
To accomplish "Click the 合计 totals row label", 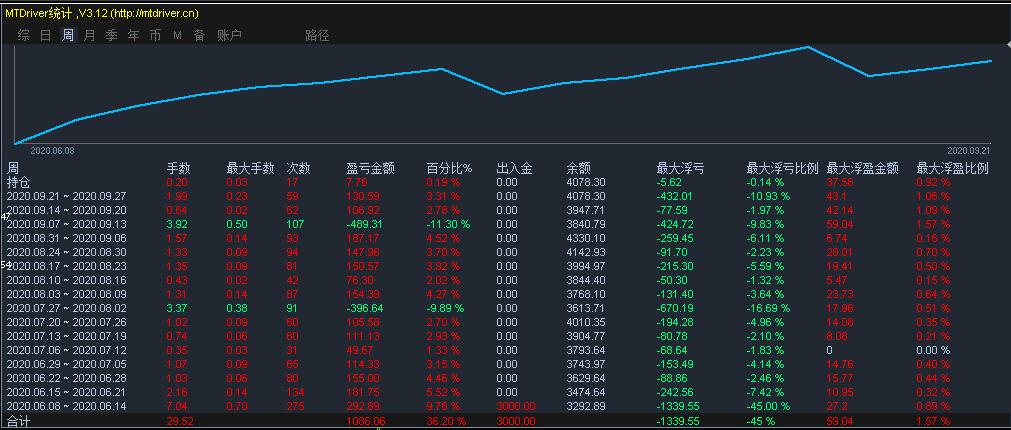I will pyautogui.click(x=19, y=422).
